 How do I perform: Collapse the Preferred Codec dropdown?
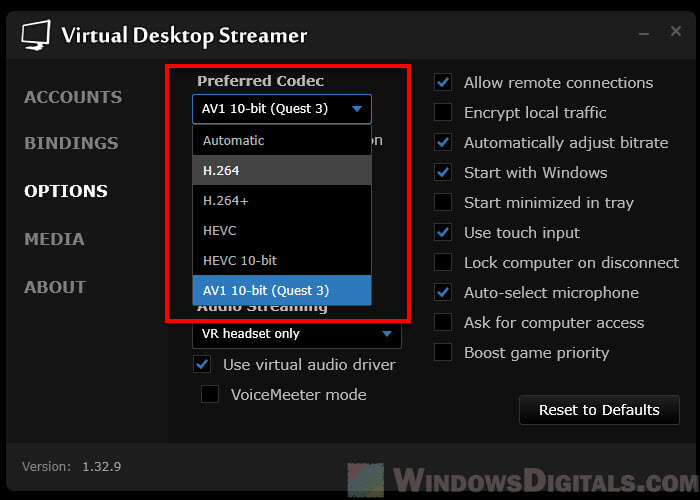tap(282, 109)
